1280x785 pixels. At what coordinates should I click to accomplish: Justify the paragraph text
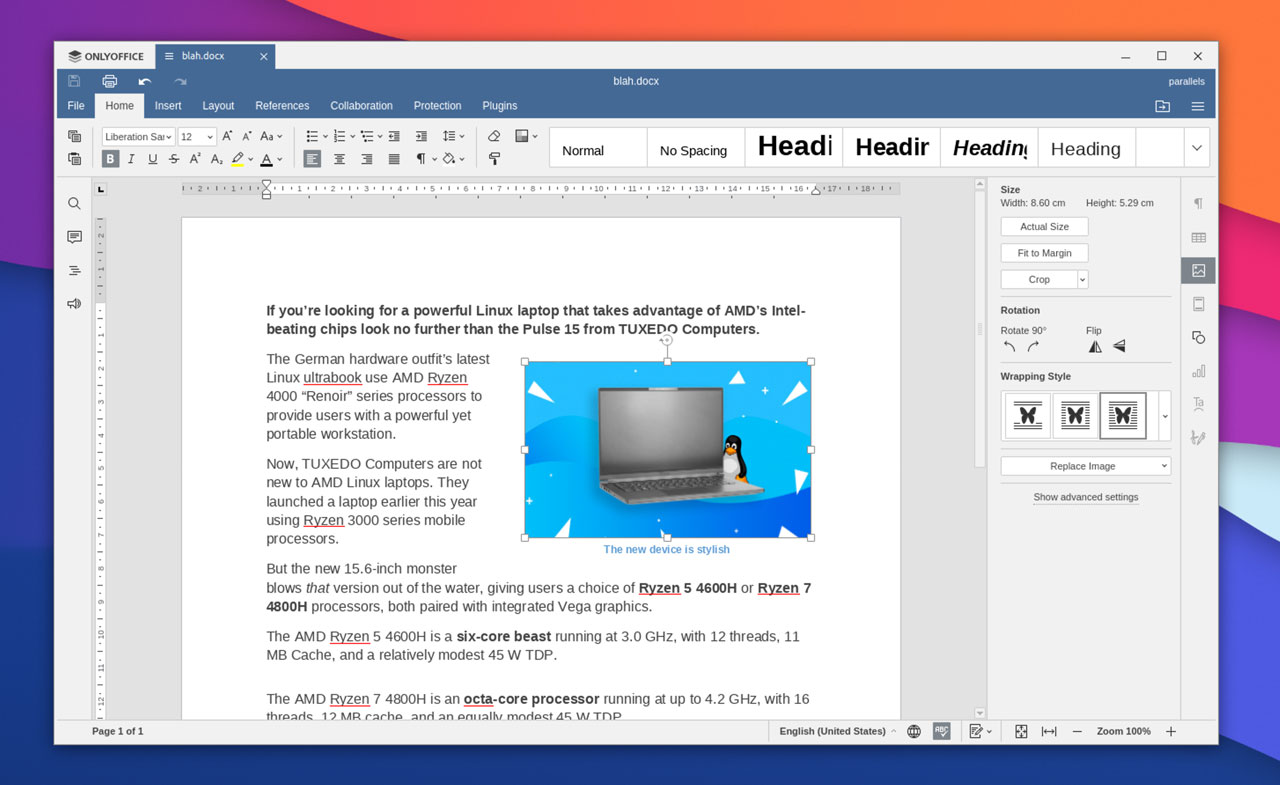(x=394, y=159)
